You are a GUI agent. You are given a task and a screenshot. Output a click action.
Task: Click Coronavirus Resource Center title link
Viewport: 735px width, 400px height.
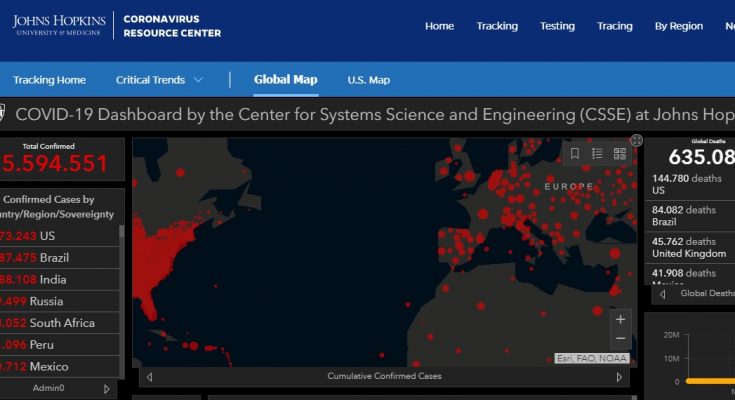point(172,26)
